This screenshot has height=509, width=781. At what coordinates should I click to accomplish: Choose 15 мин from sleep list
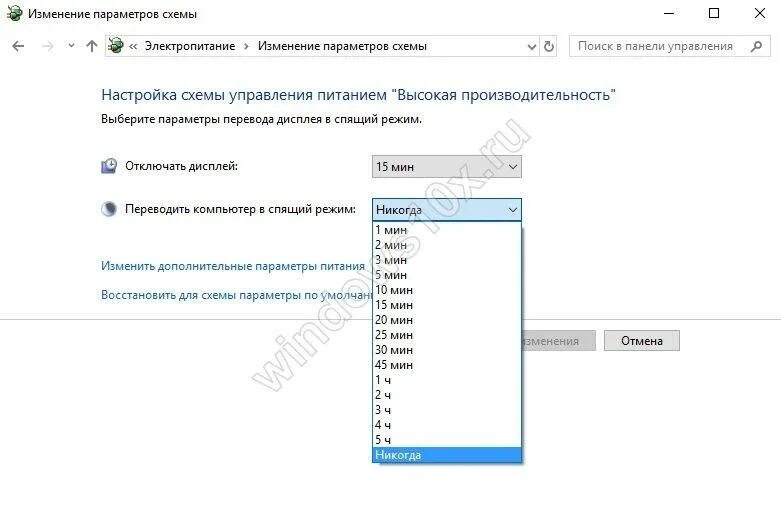point(447,305)
